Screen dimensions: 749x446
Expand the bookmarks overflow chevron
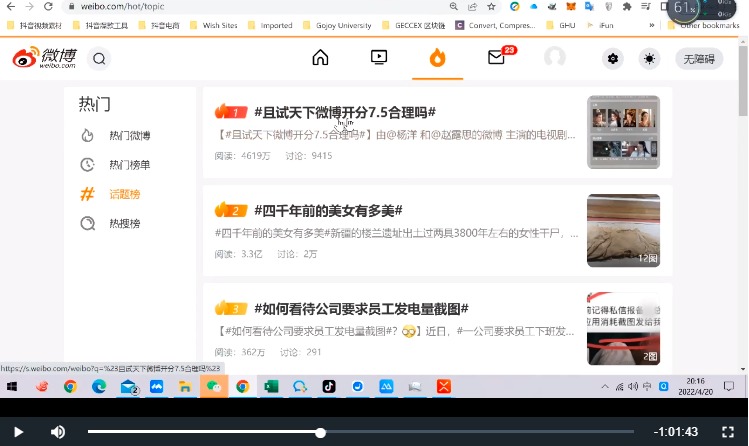pyautogui.click(x=652, y=25)
